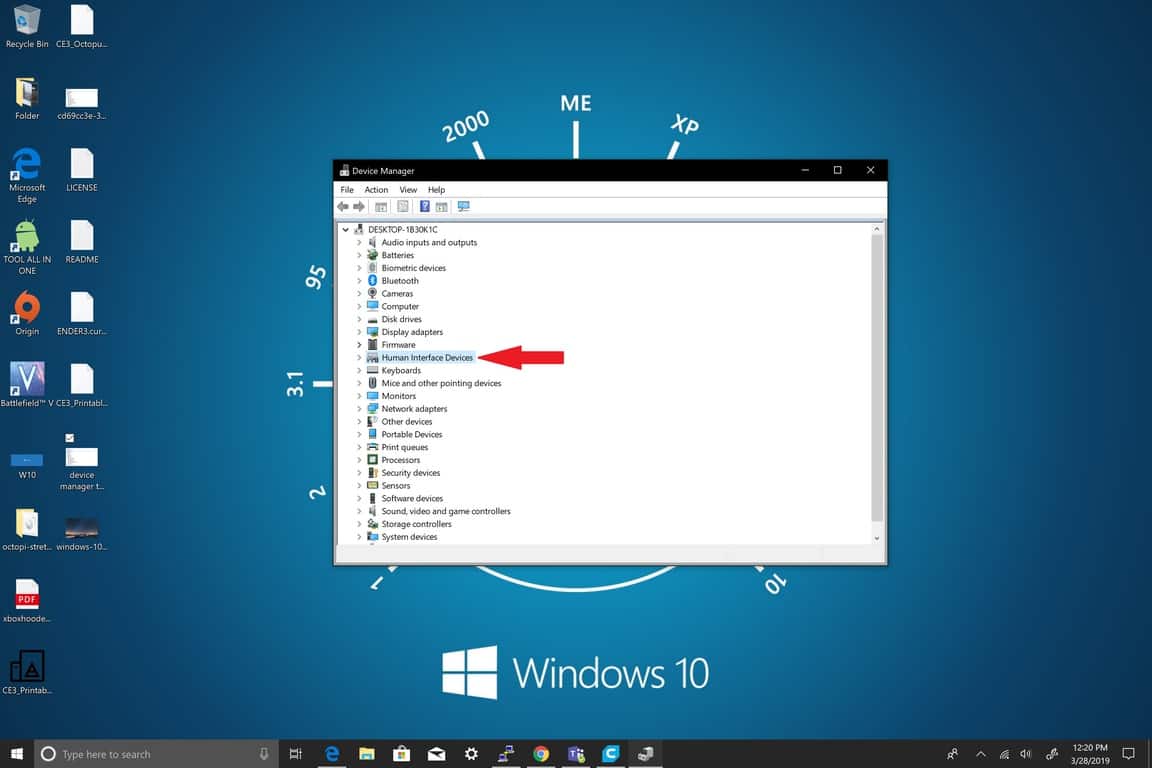Viewport: 1152px width, 768px height.
Task: Click the Bluetooth device category icon
Action: coord(373,281)
